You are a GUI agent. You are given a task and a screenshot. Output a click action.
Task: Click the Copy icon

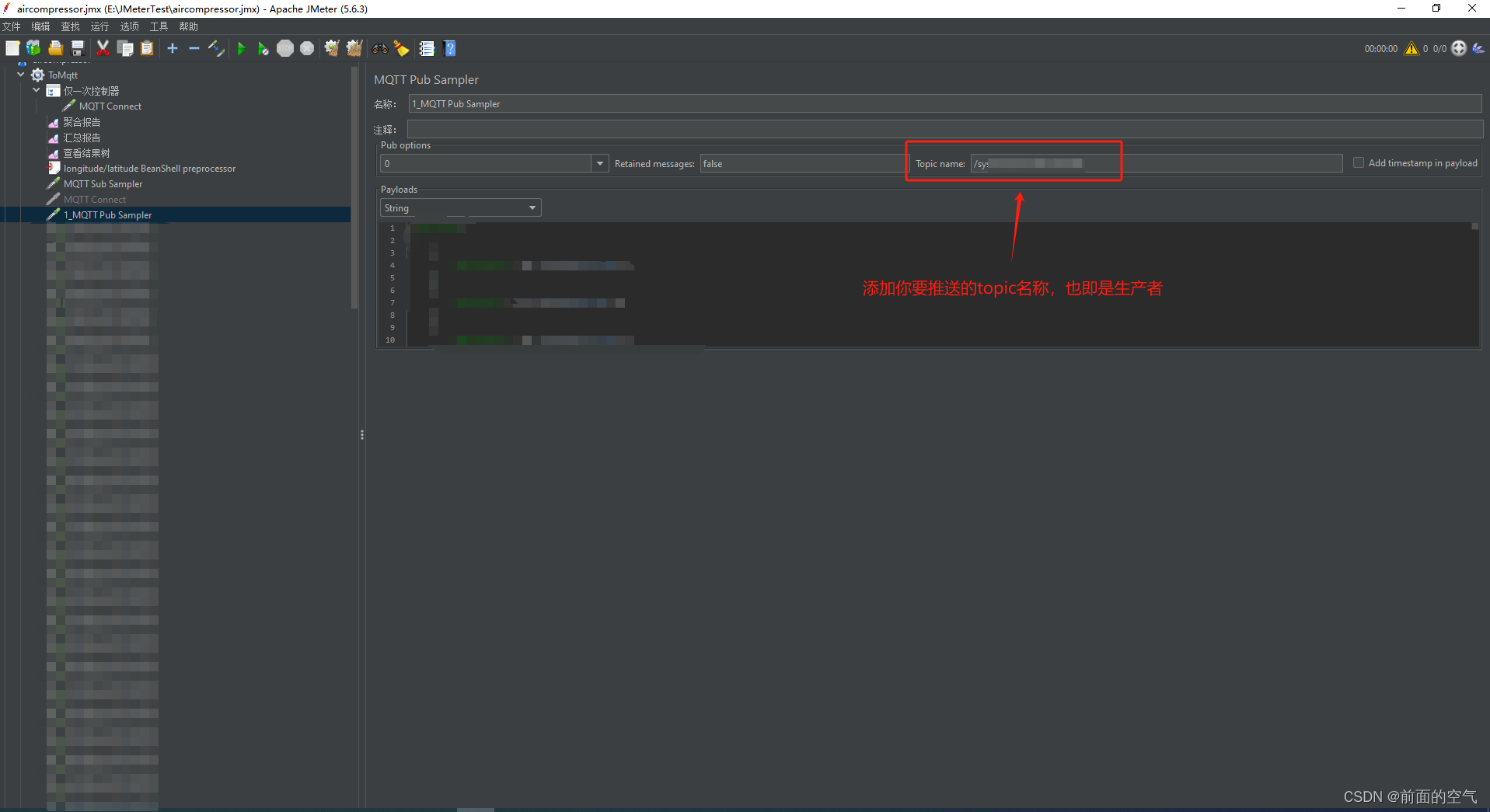coord(125,48)
